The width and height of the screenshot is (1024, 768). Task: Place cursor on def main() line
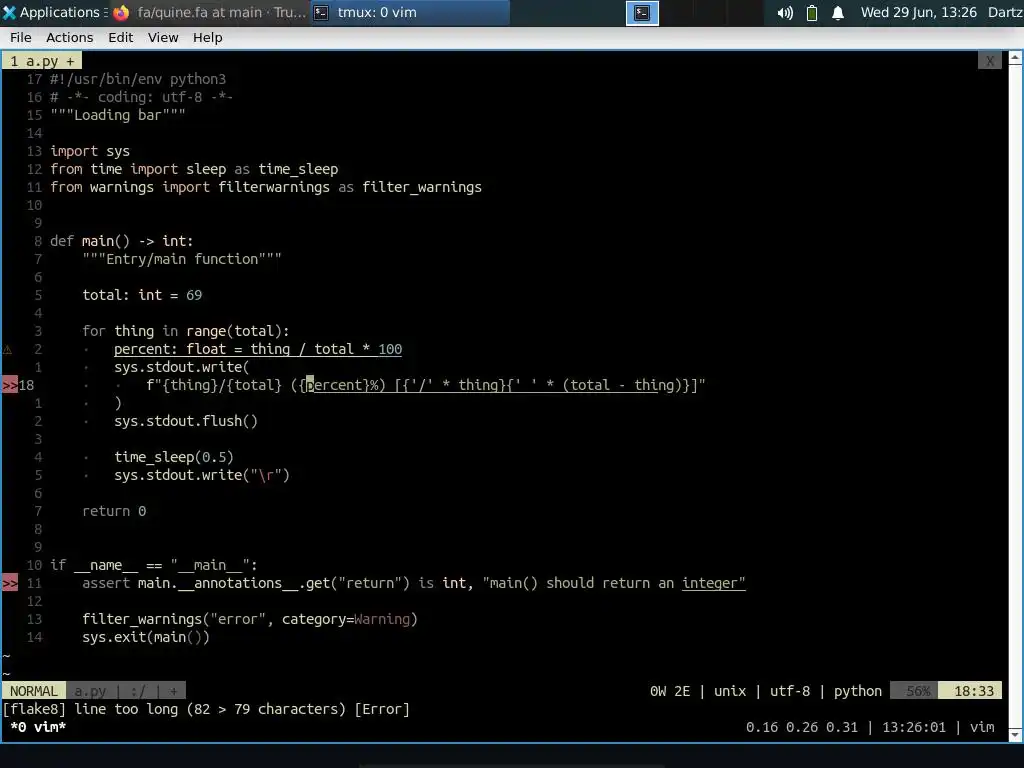point(121,241)
